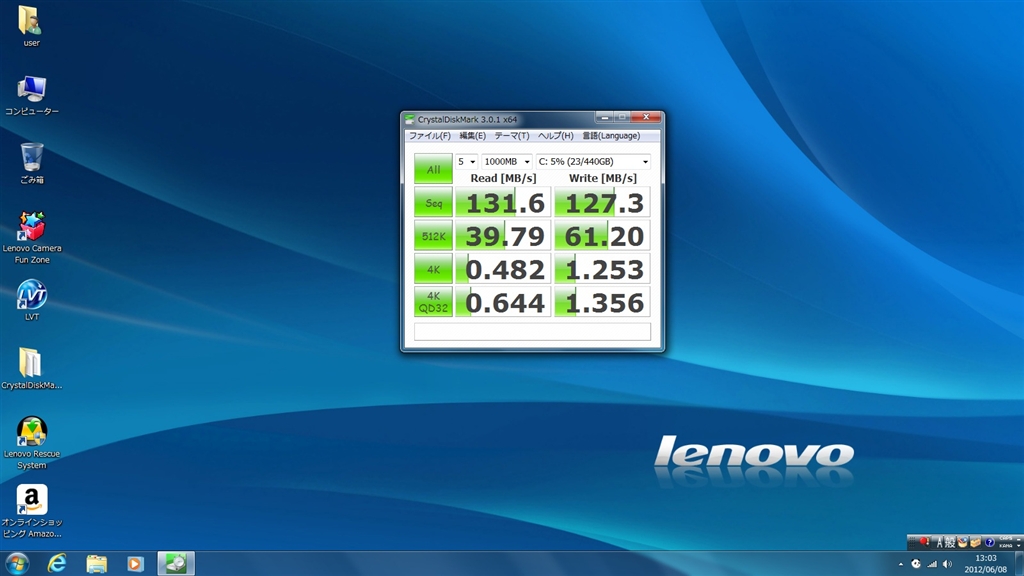Open the taskbar clock showing 13:03

coord(985,564)
